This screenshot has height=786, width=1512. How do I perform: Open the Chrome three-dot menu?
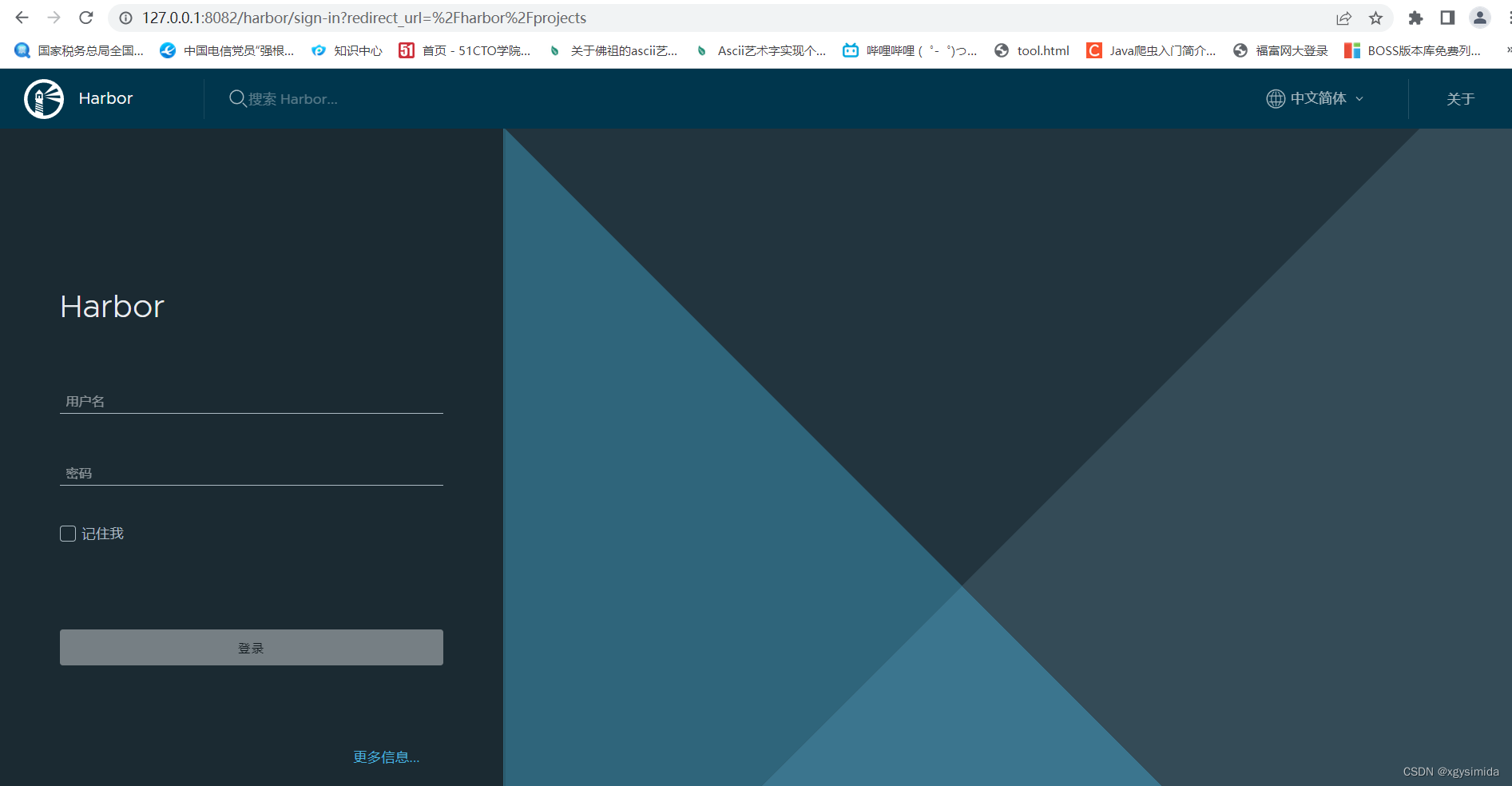(x=1508, y=18)
